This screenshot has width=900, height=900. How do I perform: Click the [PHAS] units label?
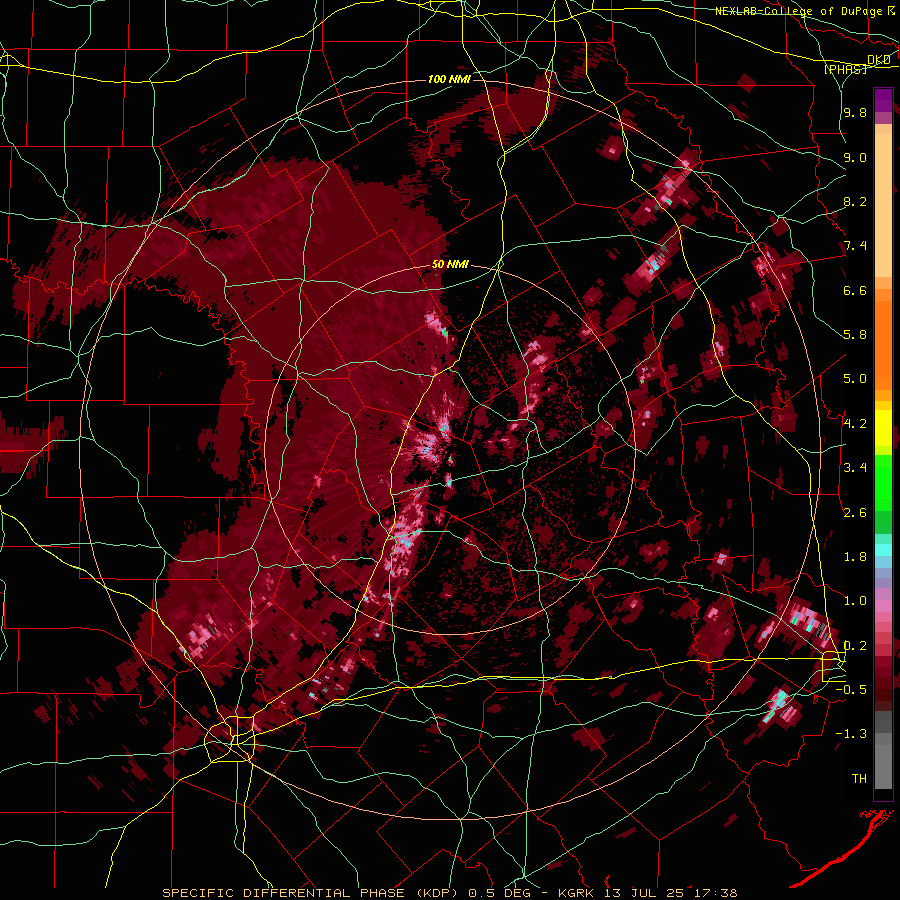coord(845,70)
